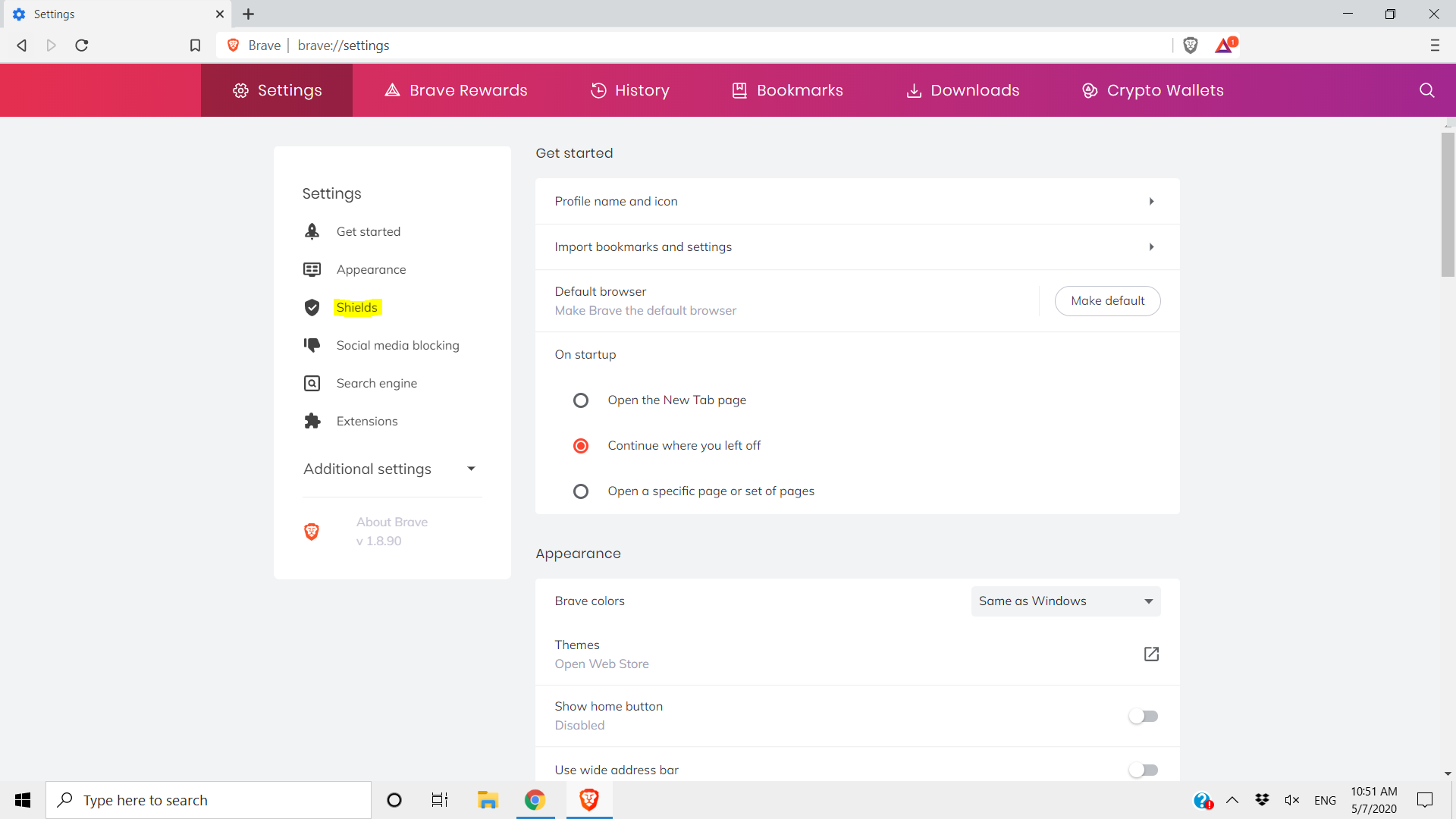Open the About Brave link

click(391, 522)
